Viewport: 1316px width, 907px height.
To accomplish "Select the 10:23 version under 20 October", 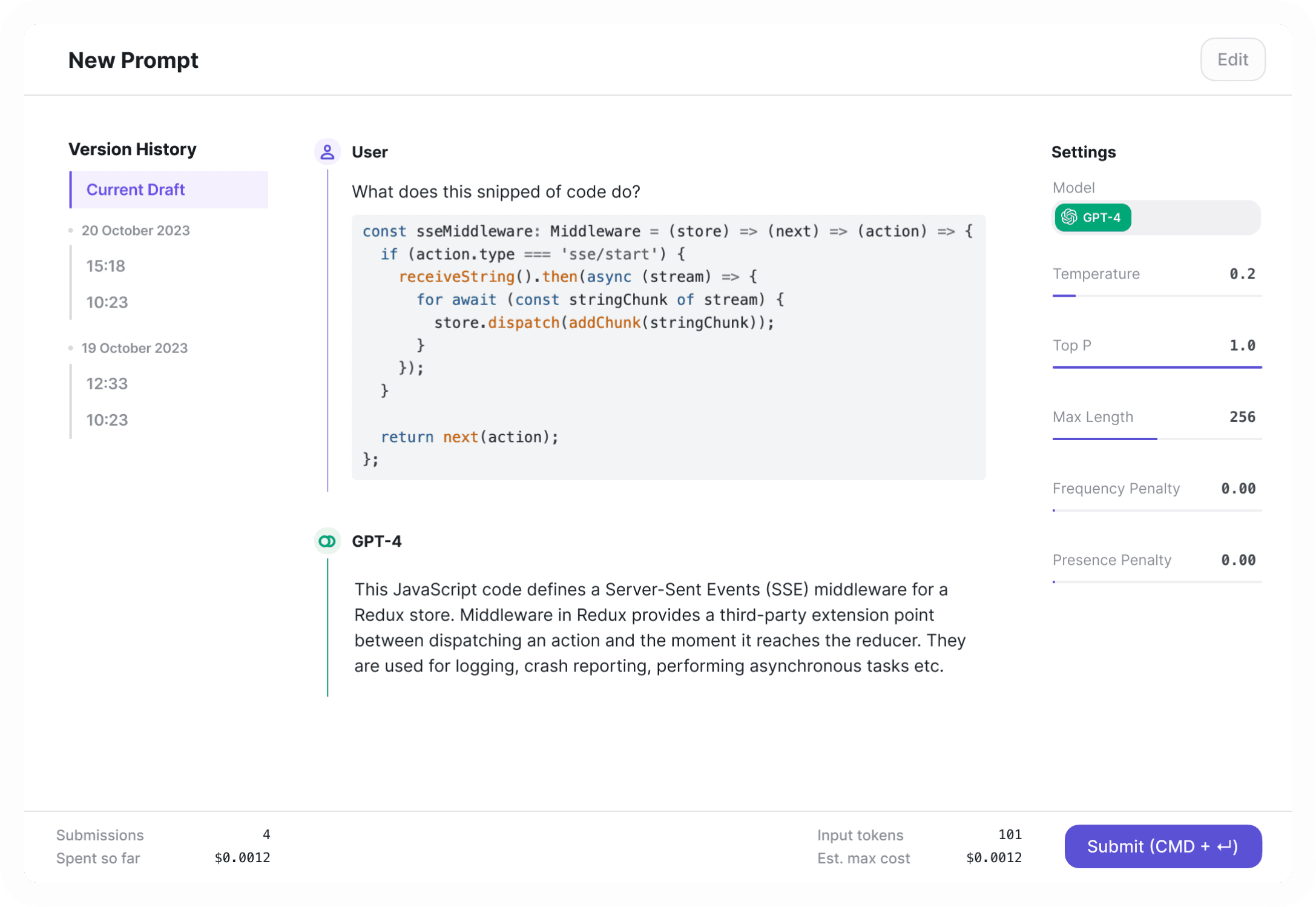I will pos(107,302).
